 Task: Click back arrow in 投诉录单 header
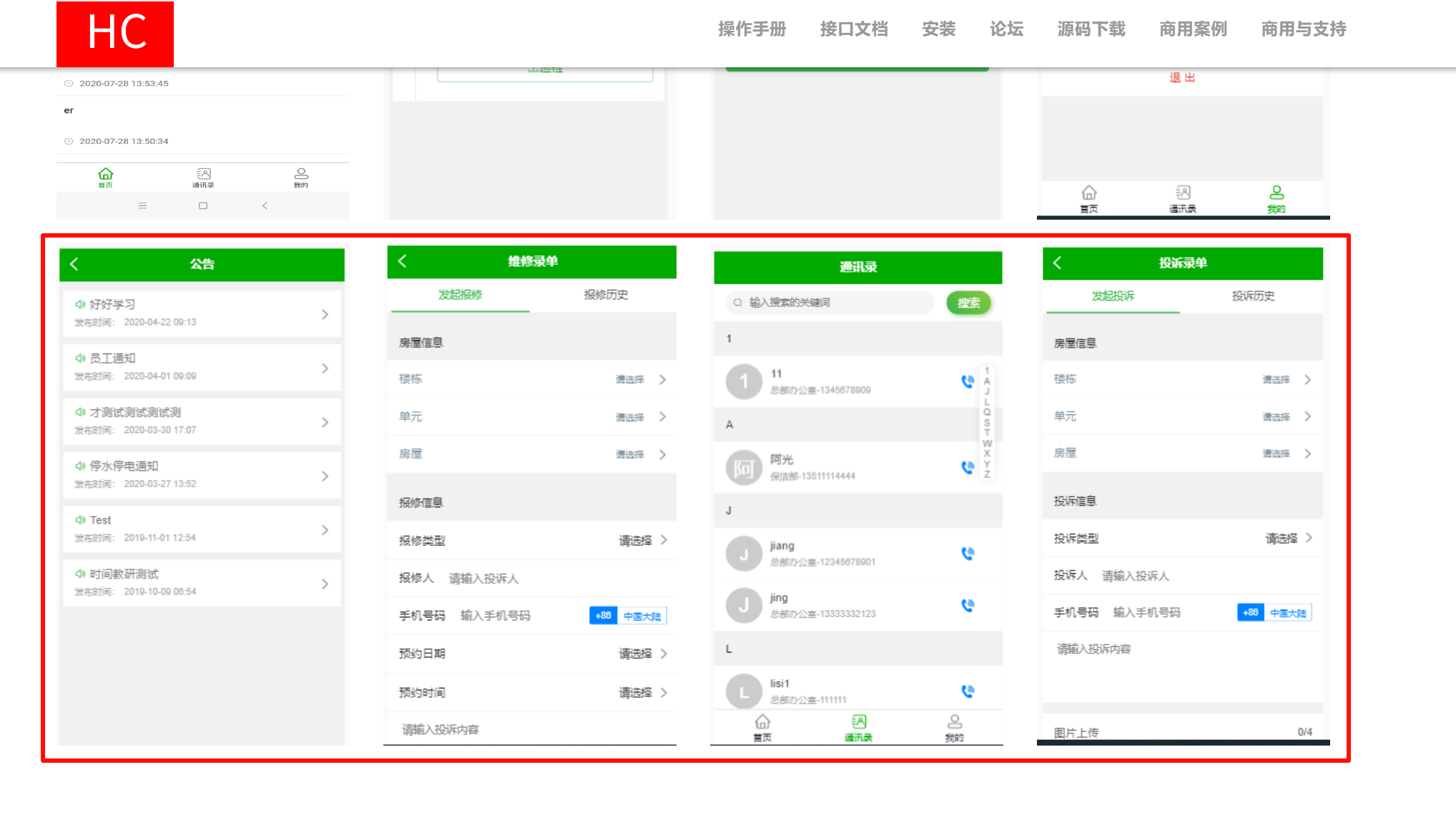1057,263
